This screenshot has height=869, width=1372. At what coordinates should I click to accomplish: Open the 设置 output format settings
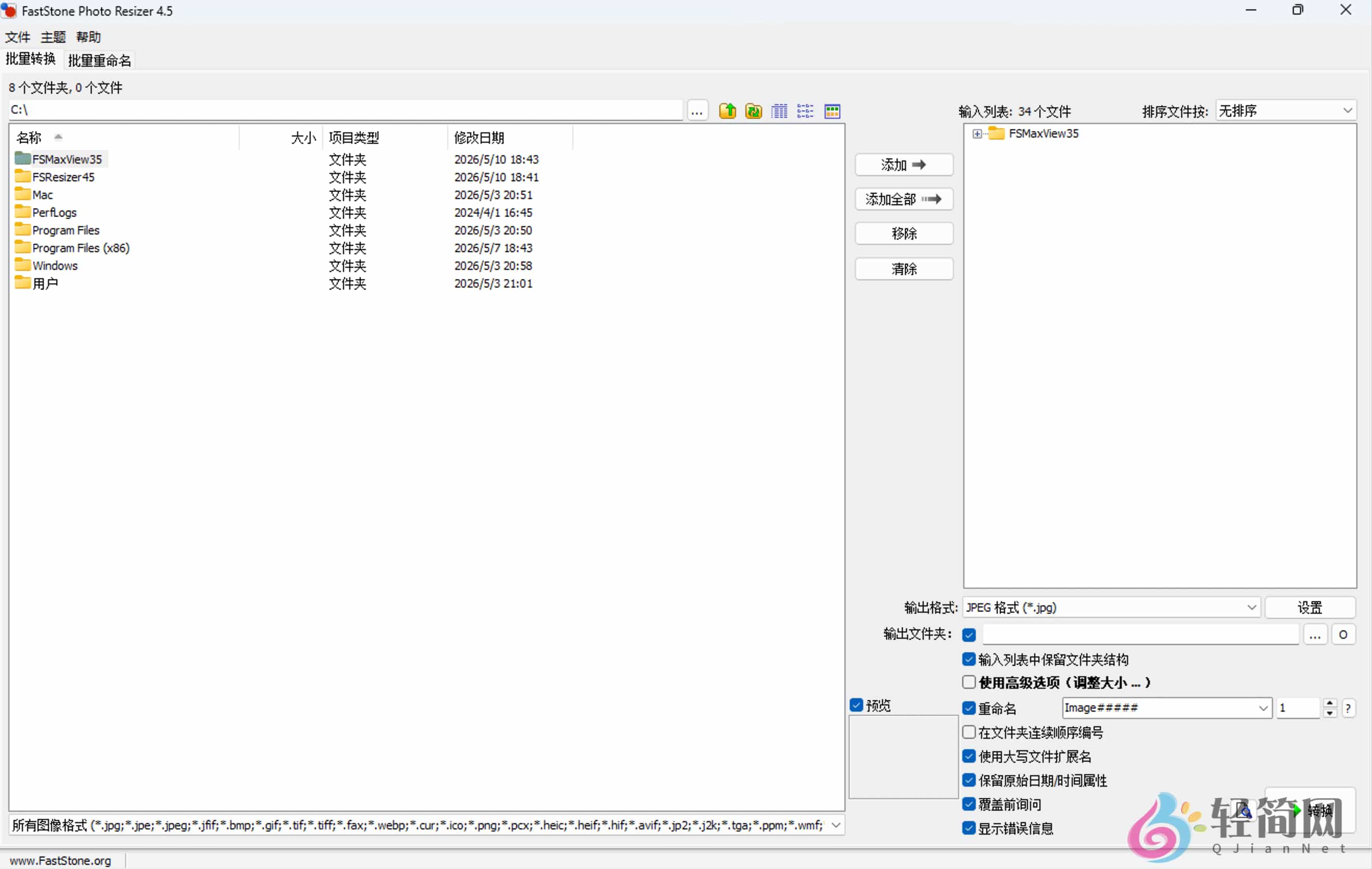[1310, 607]
